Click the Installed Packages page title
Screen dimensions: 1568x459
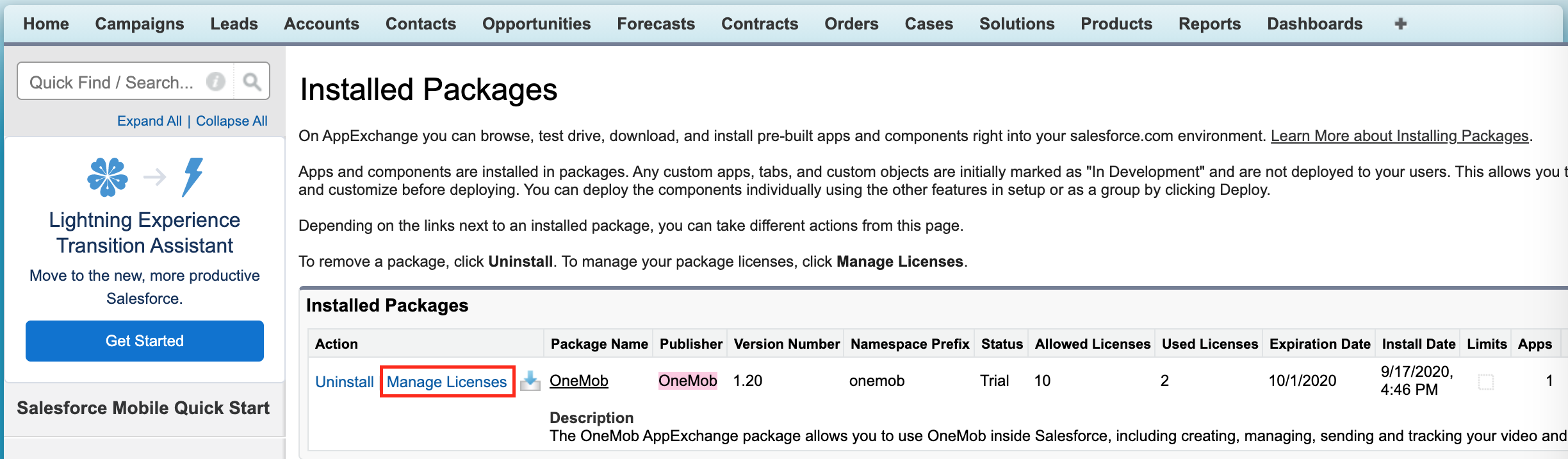pyautogui.click(x=429, y=90)
